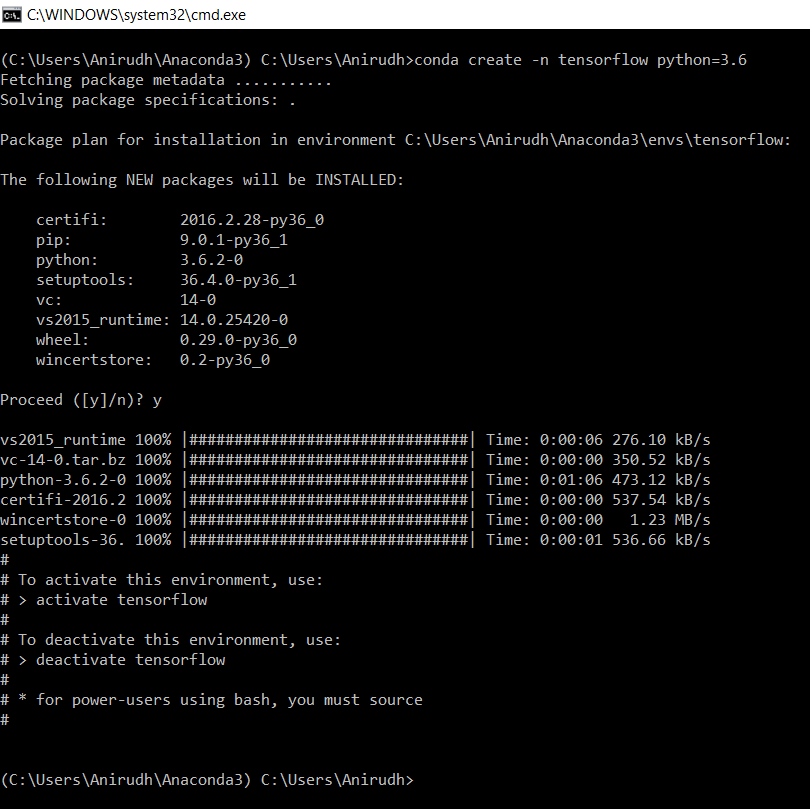Click the '536.66 kB/s' download speed
The width and height of the screenshot is (810, 809).
tap(661, 540)
